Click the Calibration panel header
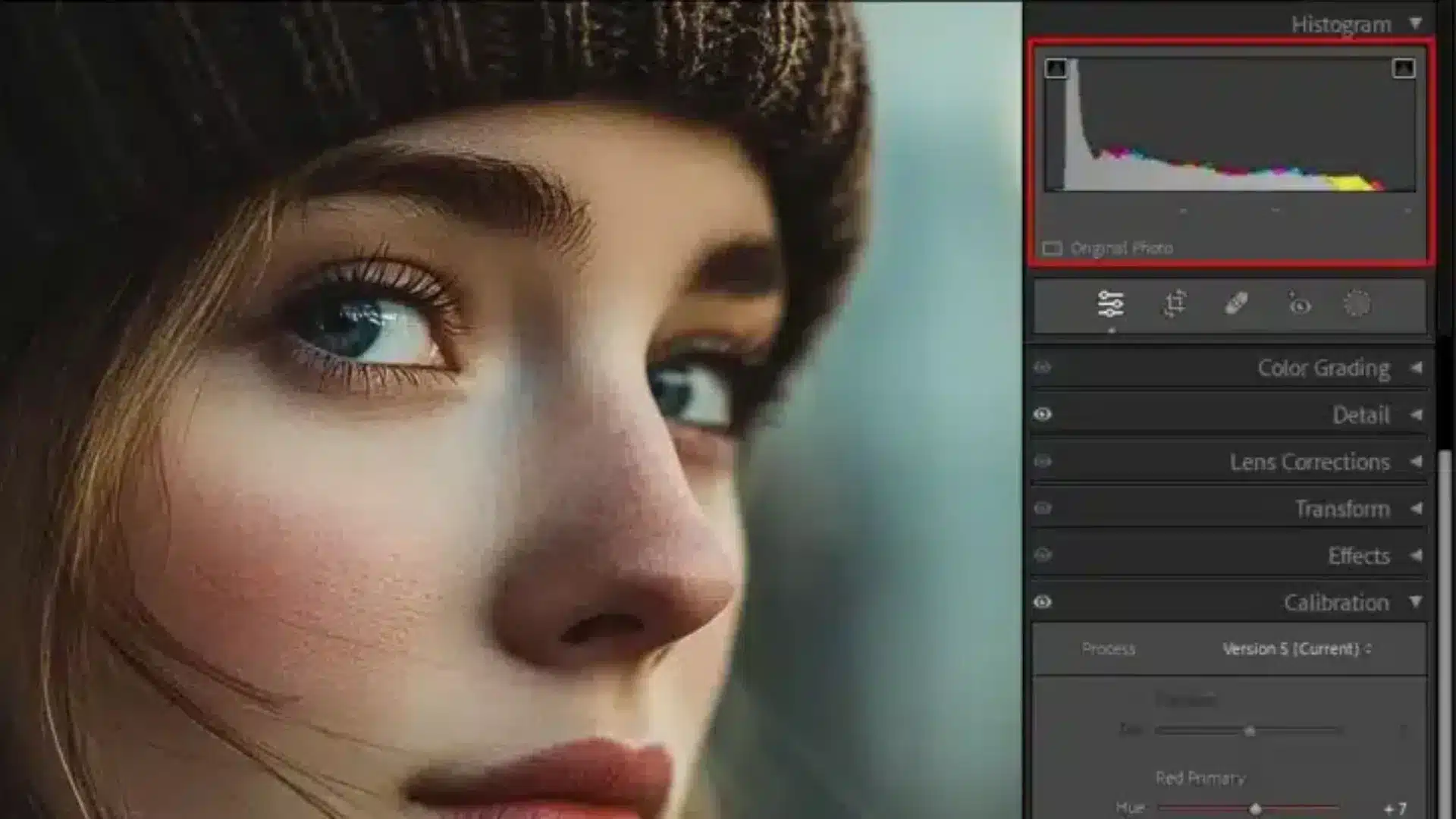The width and height of the screenshot is (1456, 819). coord(1228,602)
